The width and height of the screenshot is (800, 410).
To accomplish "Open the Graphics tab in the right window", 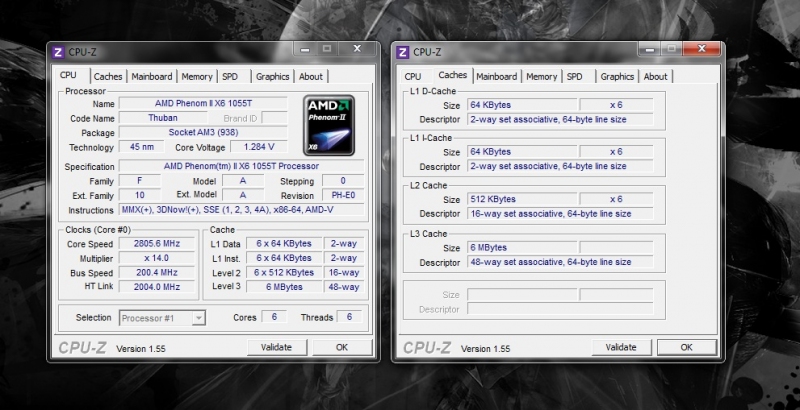I will point(617,76).
